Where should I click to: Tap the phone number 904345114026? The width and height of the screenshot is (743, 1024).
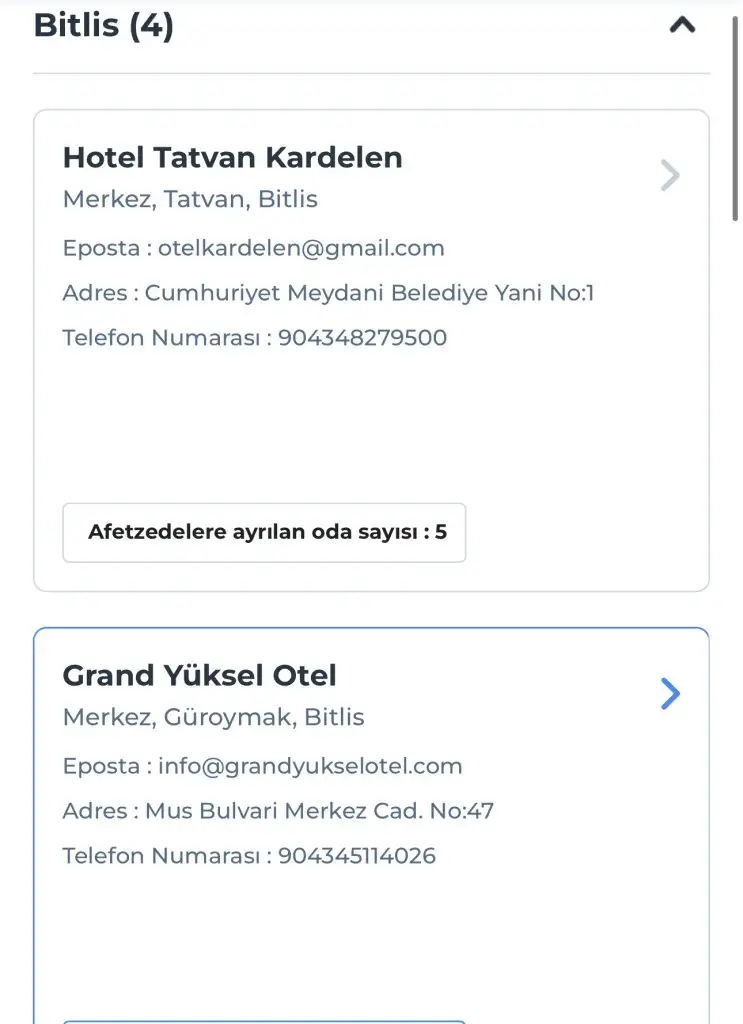pyautogui.click(x=356, y=856)
